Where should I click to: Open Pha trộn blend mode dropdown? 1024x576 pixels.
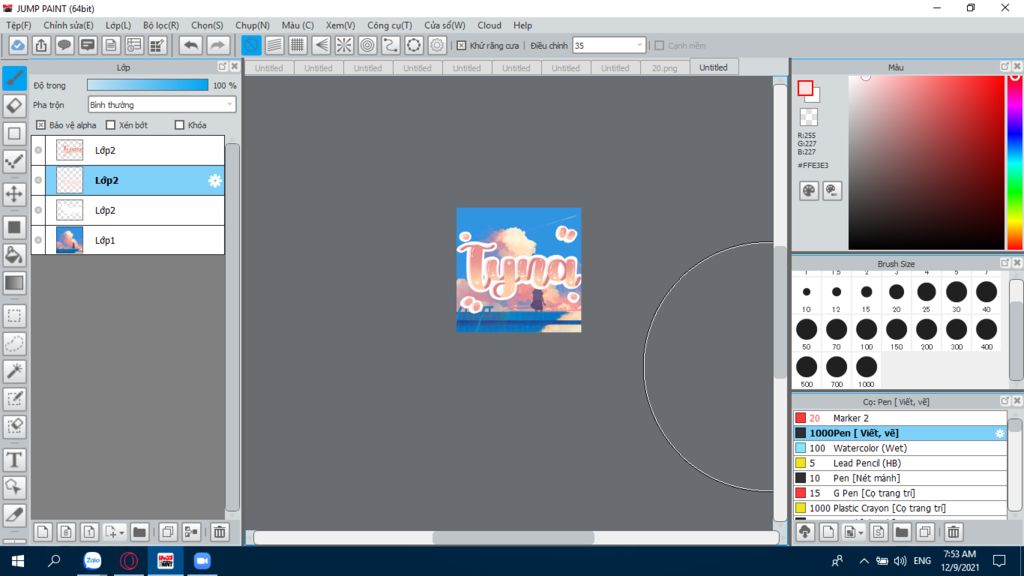point(161,104)
